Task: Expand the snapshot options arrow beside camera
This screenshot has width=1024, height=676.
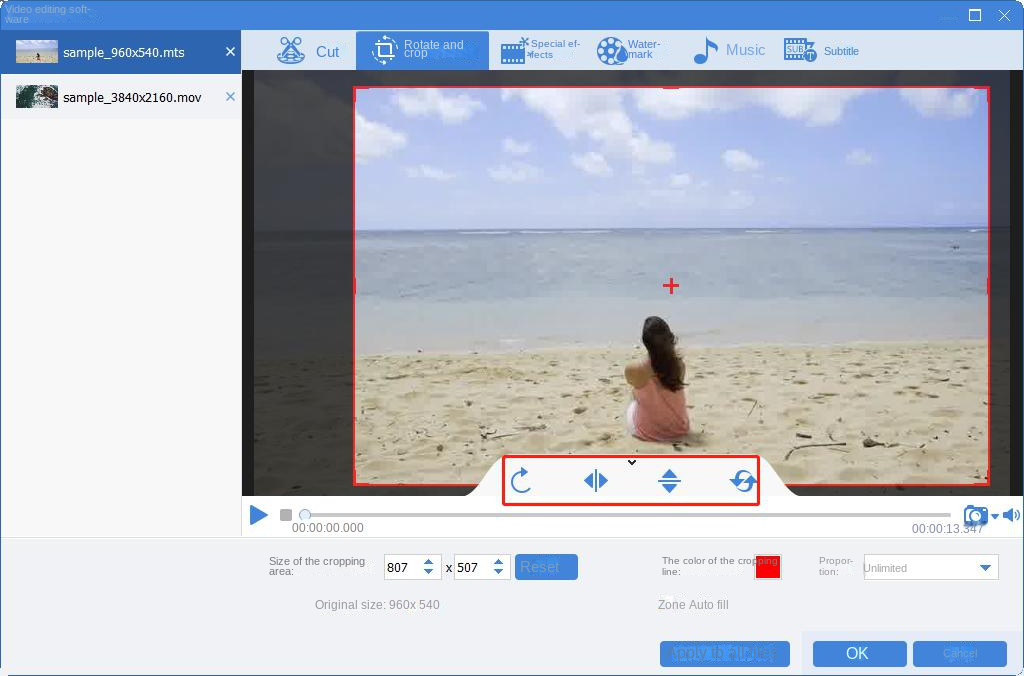Action: pyautogui.click(x=994, y=517)
